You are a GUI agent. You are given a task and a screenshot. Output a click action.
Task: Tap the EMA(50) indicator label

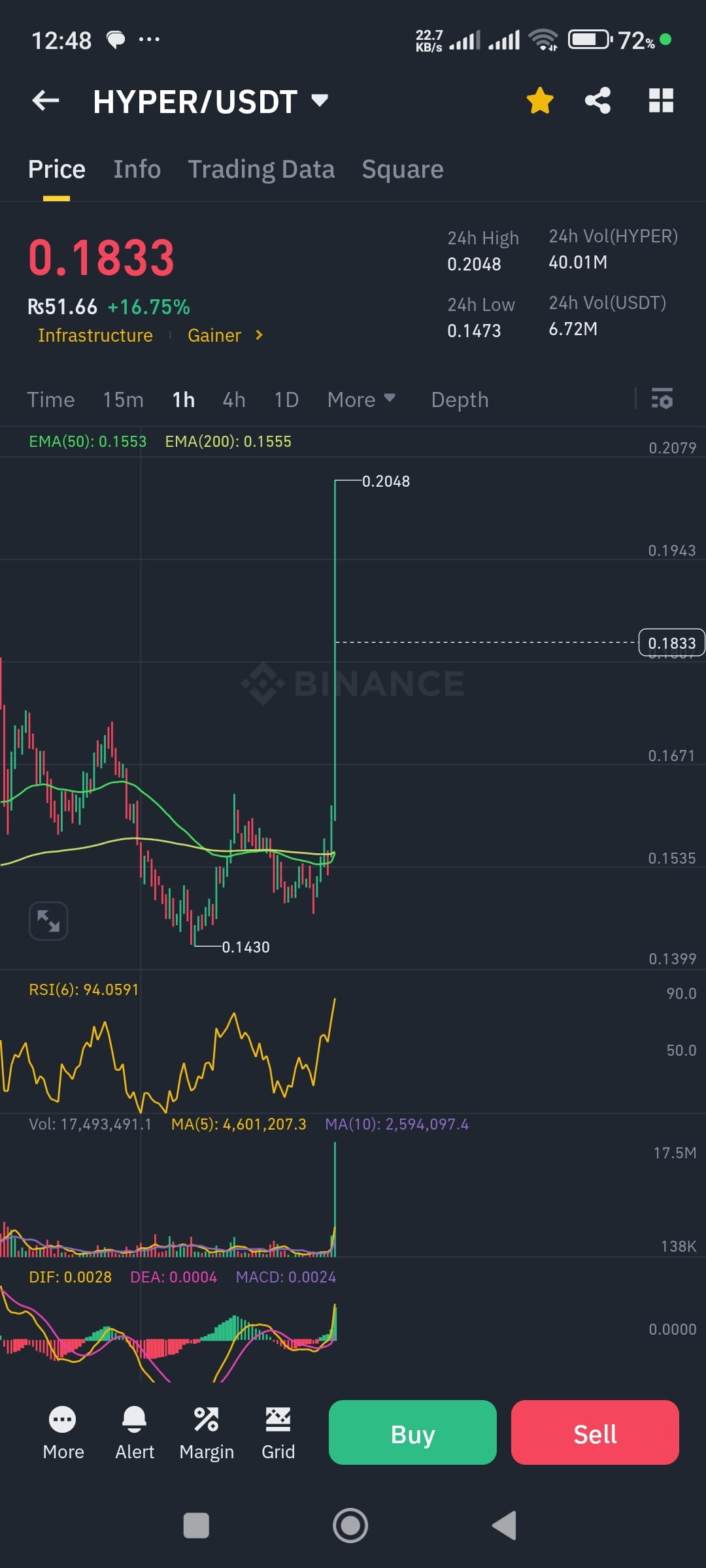[x=88, y=442]
